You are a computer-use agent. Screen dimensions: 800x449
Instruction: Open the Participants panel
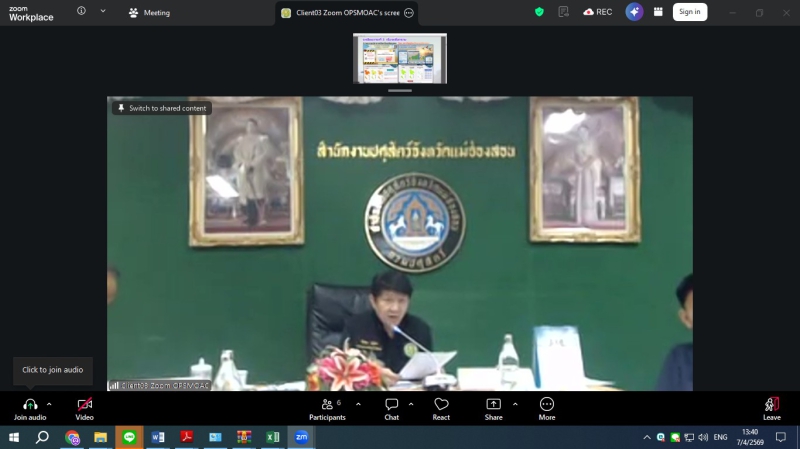(326, 404)
